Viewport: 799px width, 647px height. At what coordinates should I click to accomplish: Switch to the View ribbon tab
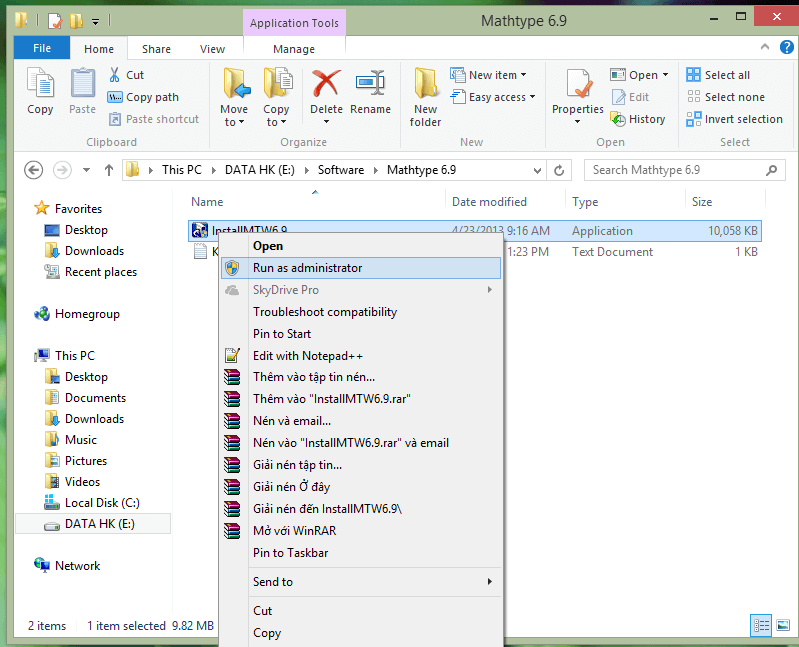pyautogui.click(x=212, y=49)
